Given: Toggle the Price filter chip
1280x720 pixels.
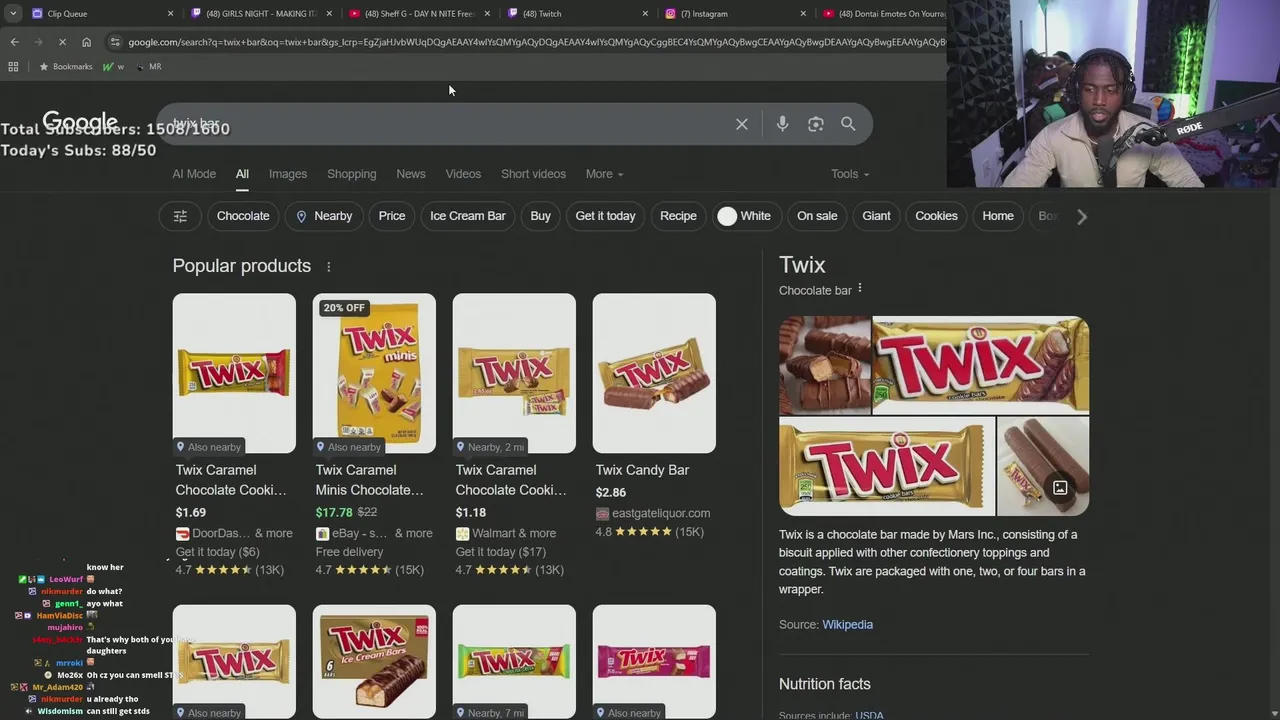Looking at the screenshot, I should pyautogui.click(x=392, y=216).
